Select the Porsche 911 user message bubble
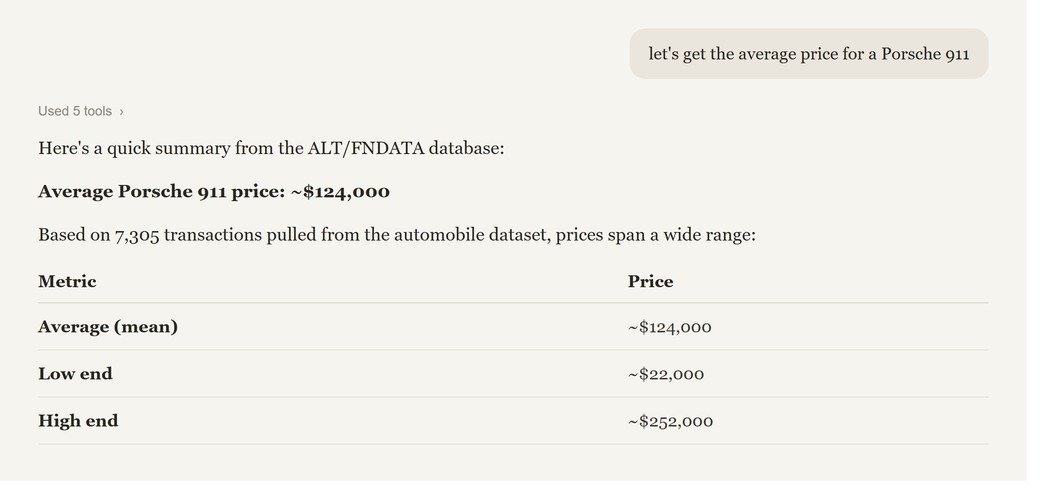The height and width of the screenshot is (494, 1040). click(809, 54)
